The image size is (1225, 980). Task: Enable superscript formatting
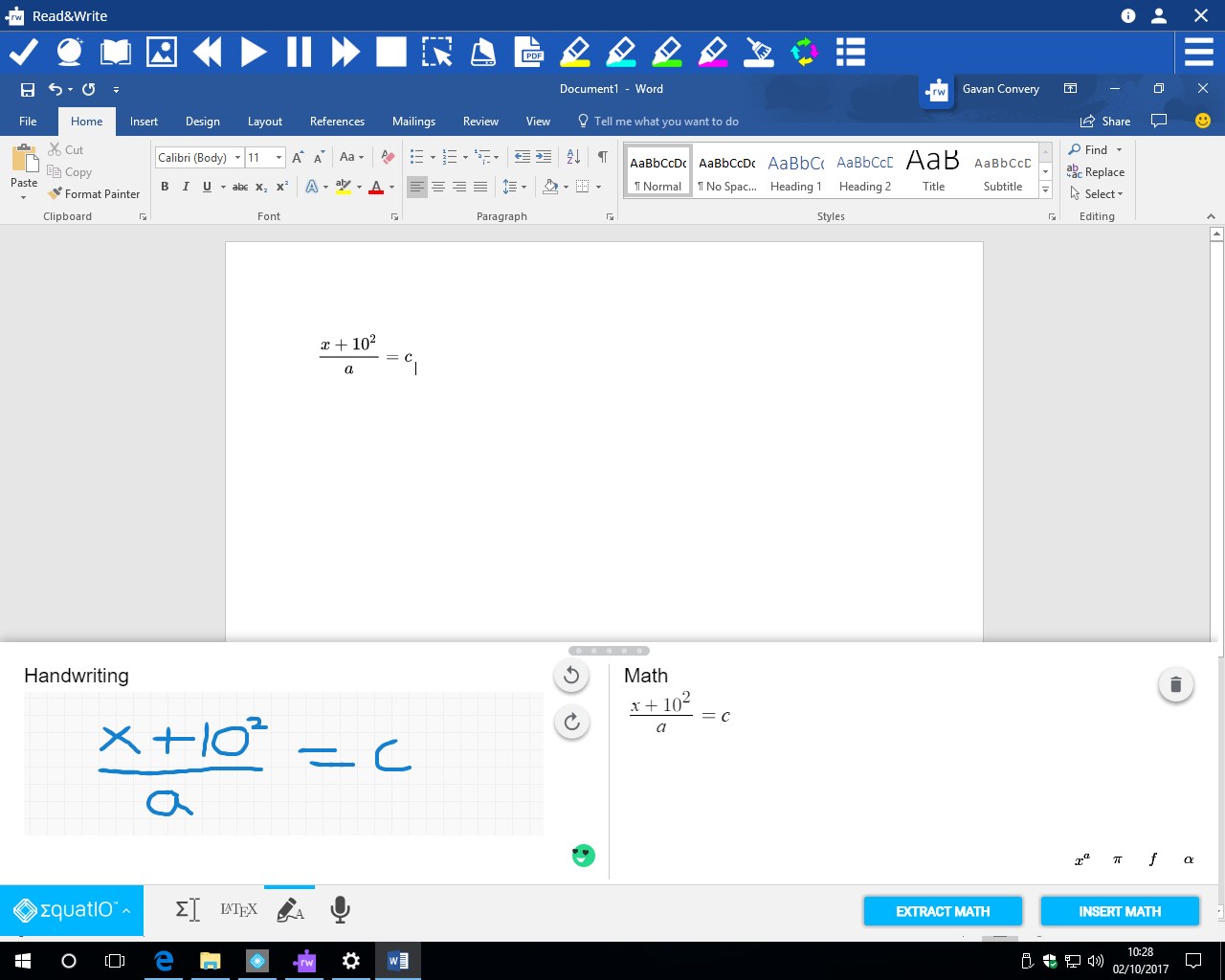tap(280, 187)
